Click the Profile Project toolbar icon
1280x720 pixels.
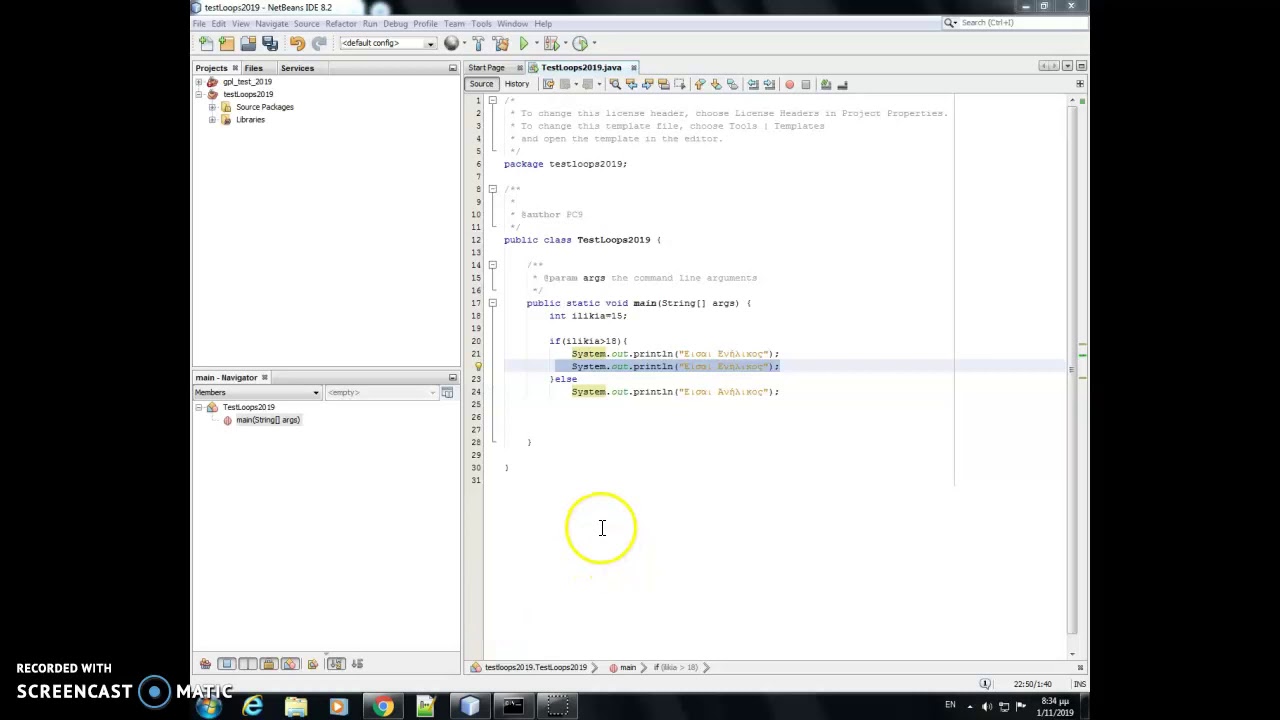(579, 43)
